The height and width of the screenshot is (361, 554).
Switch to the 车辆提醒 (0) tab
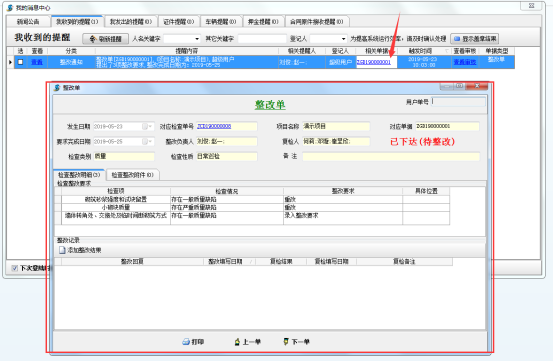coord(221,22)
